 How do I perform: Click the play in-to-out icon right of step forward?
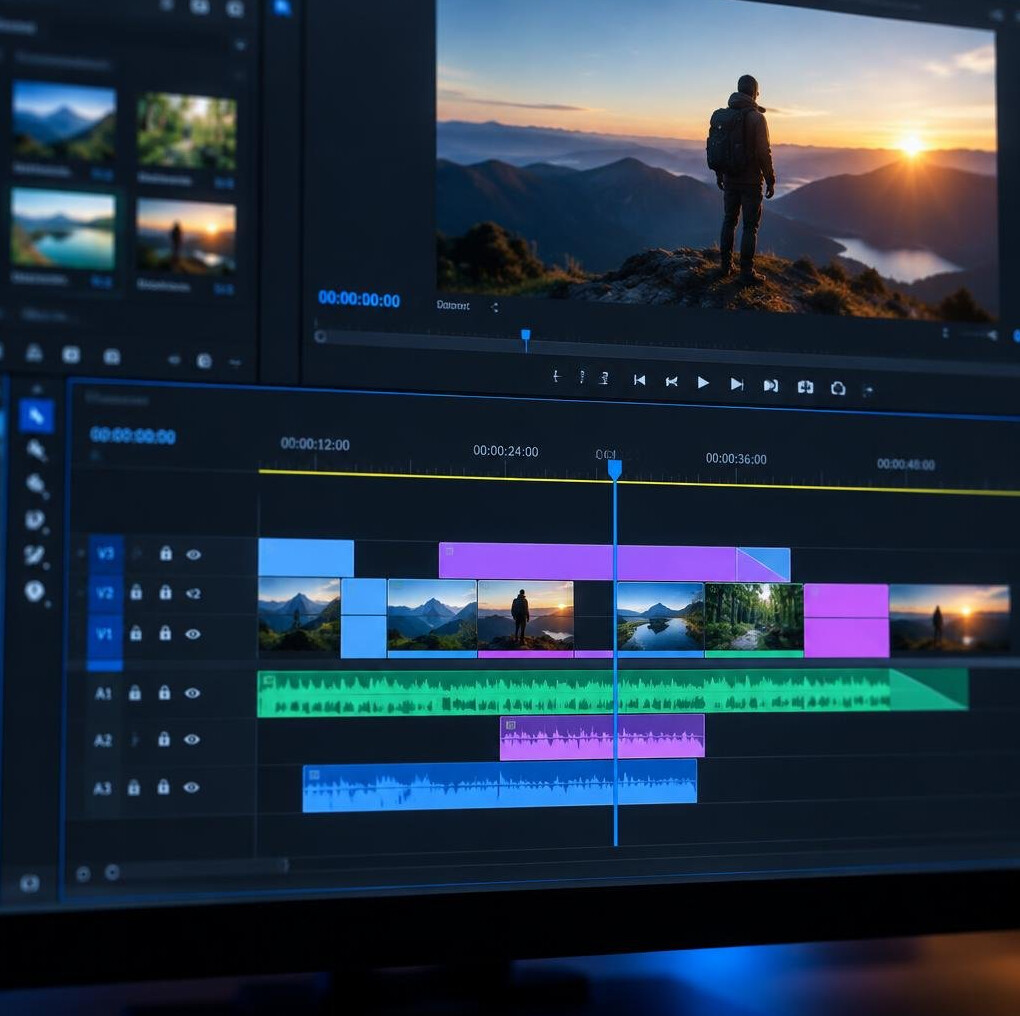[x=771, y=386]
